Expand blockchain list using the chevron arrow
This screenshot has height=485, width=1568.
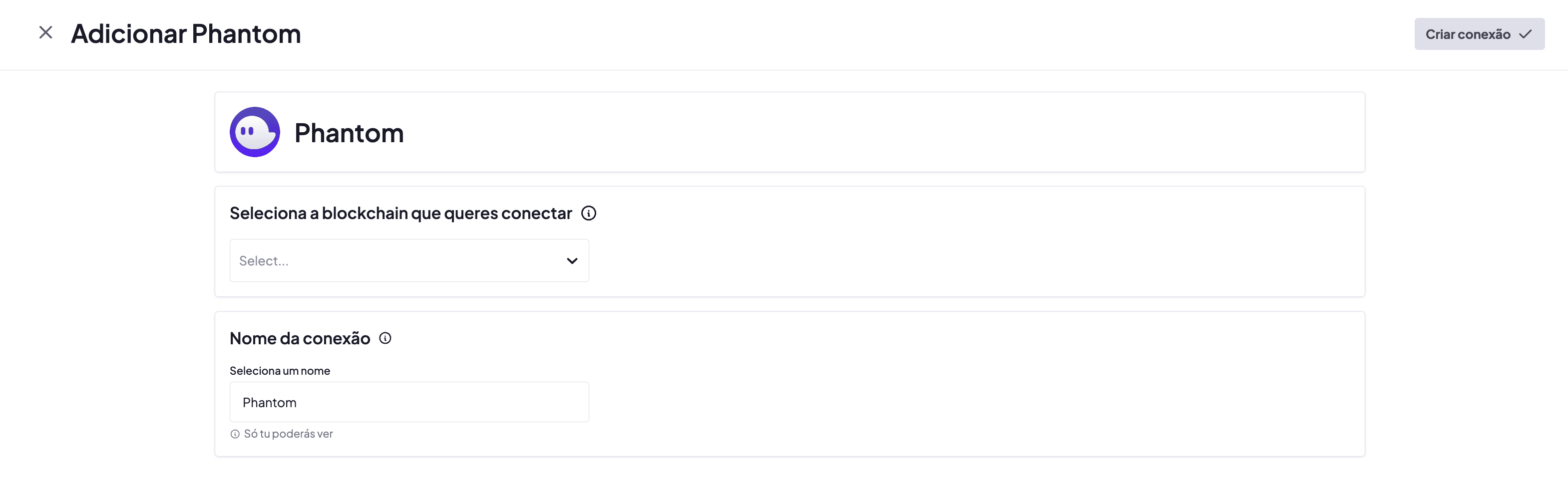[572, 261]
